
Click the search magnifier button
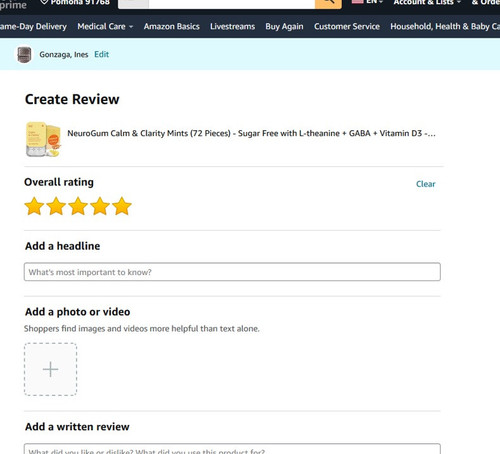click(x=328, y=3)
